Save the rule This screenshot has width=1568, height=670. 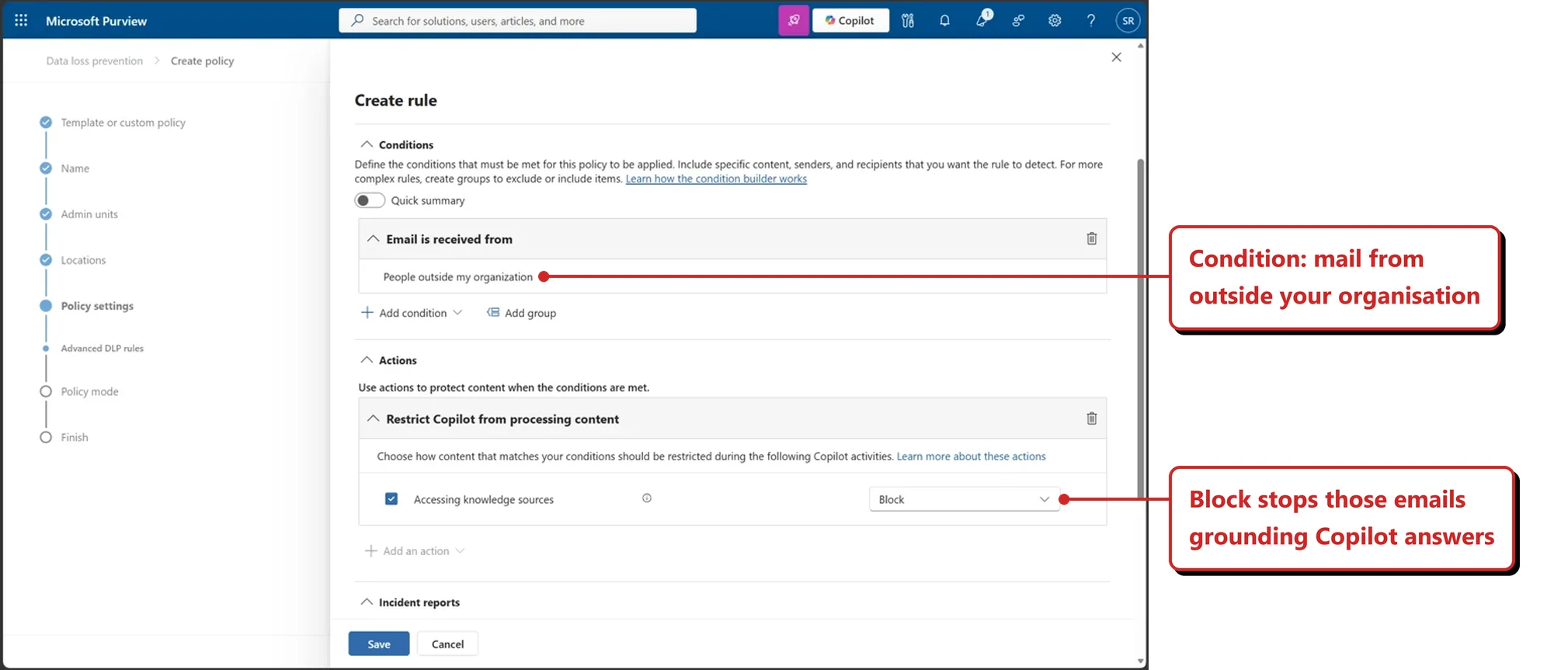click(x=379, y=644)
